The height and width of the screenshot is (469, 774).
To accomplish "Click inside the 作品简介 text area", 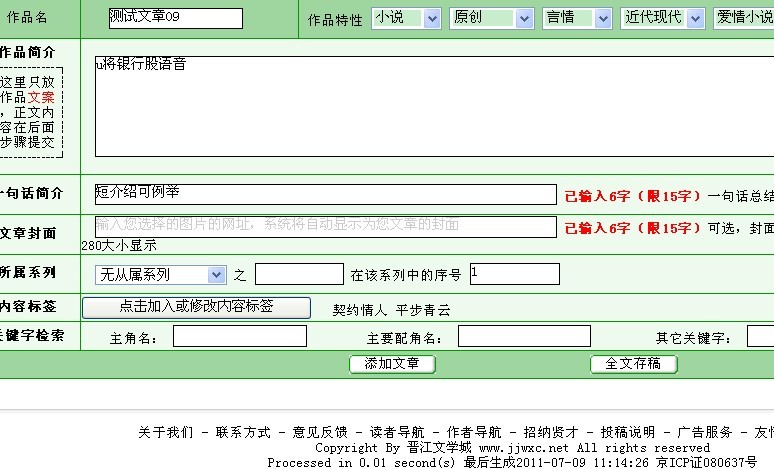I will coord(434,106).
